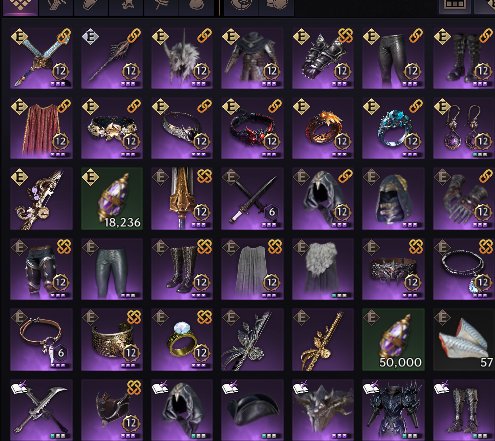The image size is (495, 441).
Task: Pick the spiked black gauntlets in top row
Action: click(323, 58)
